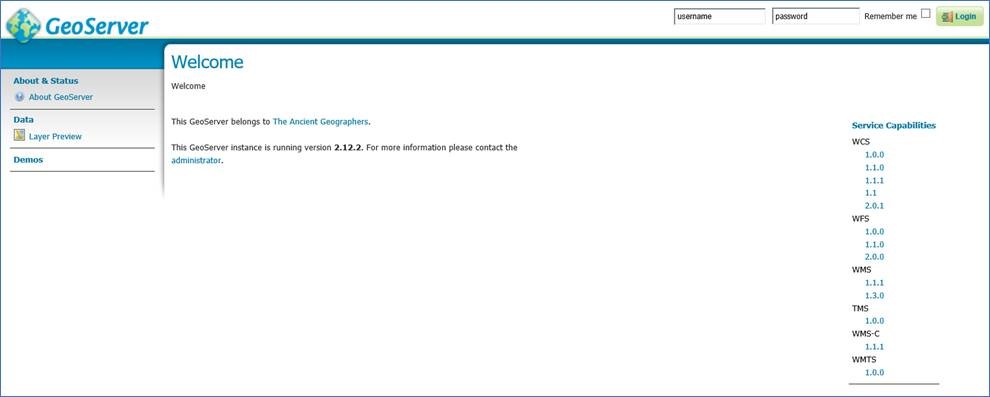Click the GeoServer logo
The height and width of the screenshot is (397, 990).
click(78, 25)
